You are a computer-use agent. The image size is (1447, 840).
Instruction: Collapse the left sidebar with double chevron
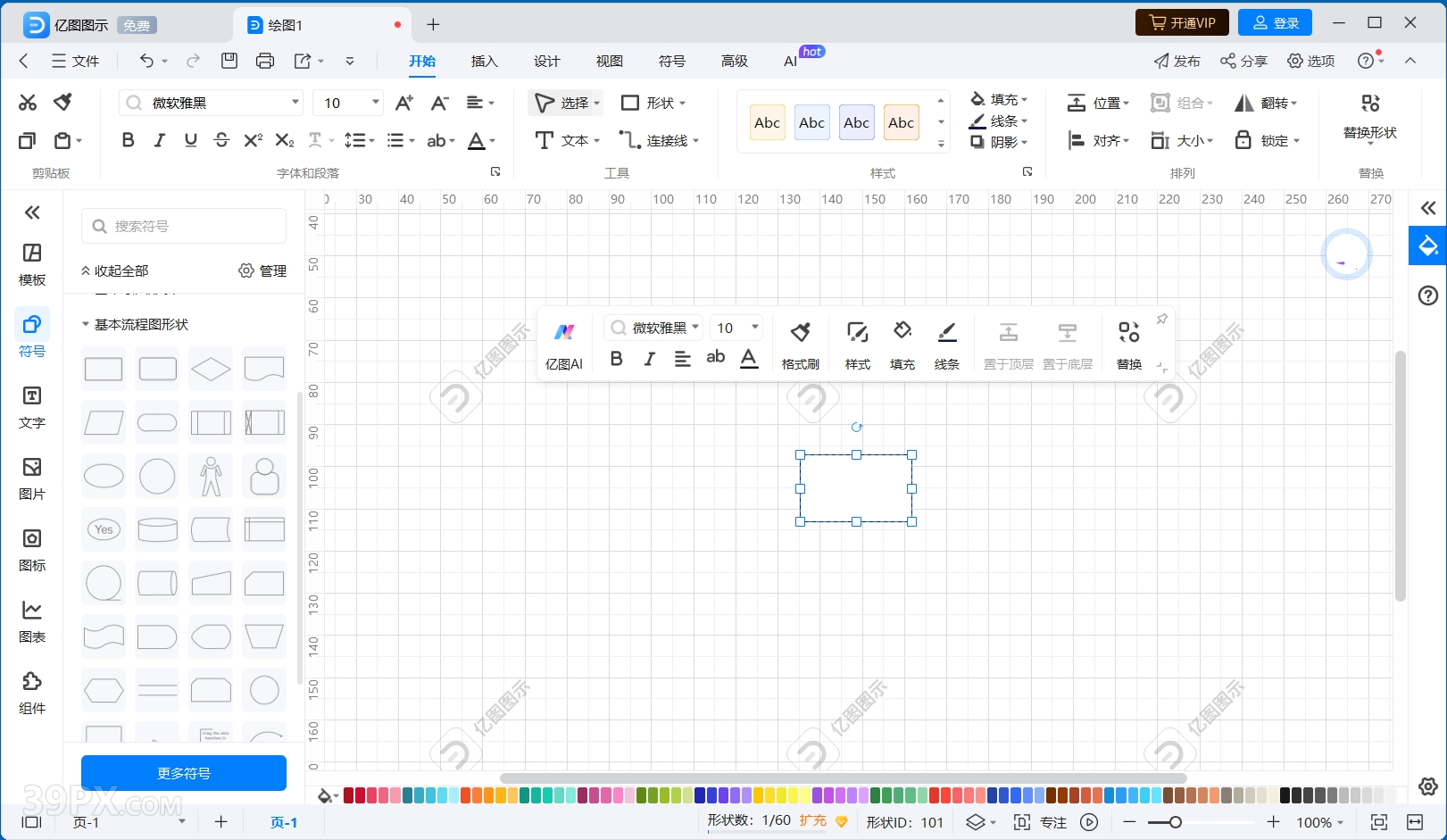pos(32,212)
